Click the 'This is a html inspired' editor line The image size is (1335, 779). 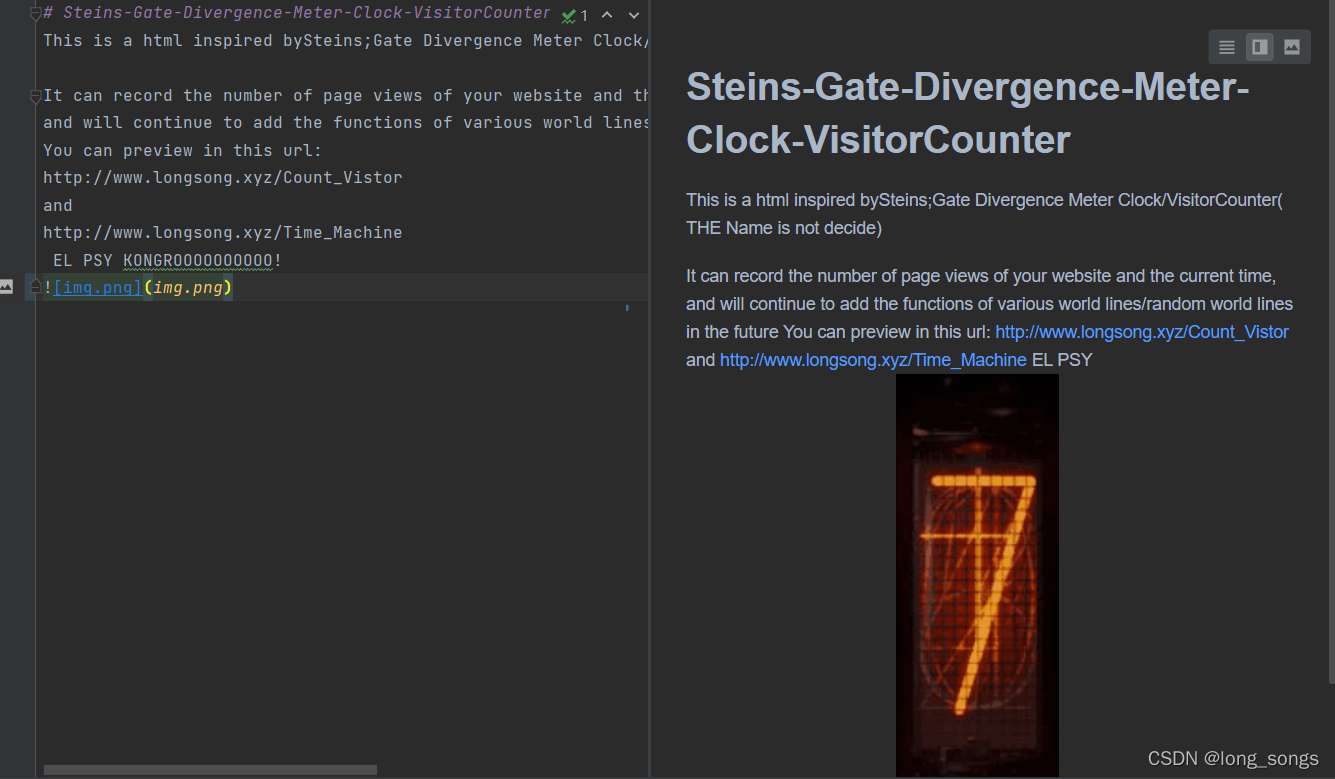[x=346, y=41]
